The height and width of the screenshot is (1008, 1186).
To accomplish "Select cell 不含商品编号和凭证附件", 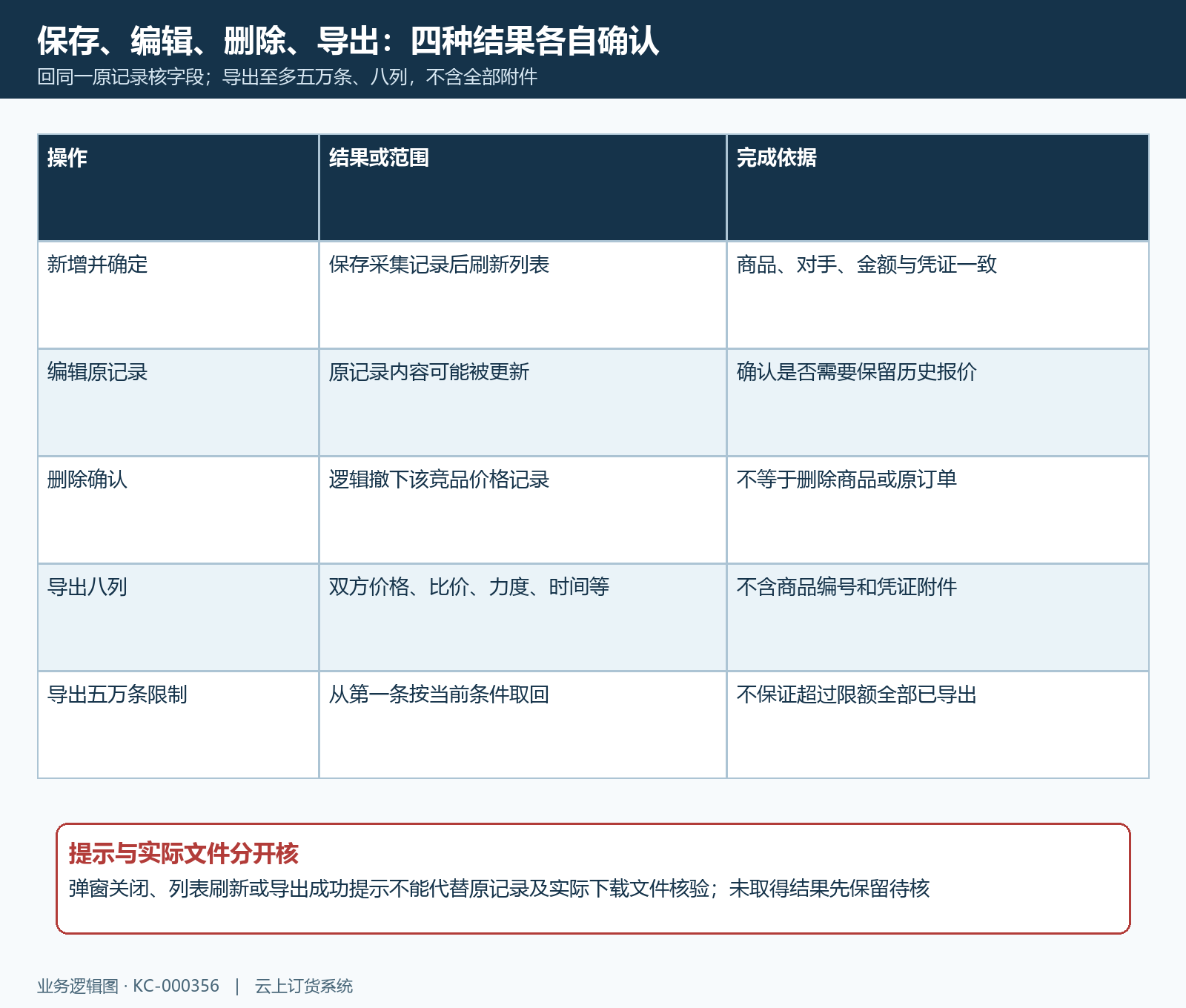I will pos(938,617).
